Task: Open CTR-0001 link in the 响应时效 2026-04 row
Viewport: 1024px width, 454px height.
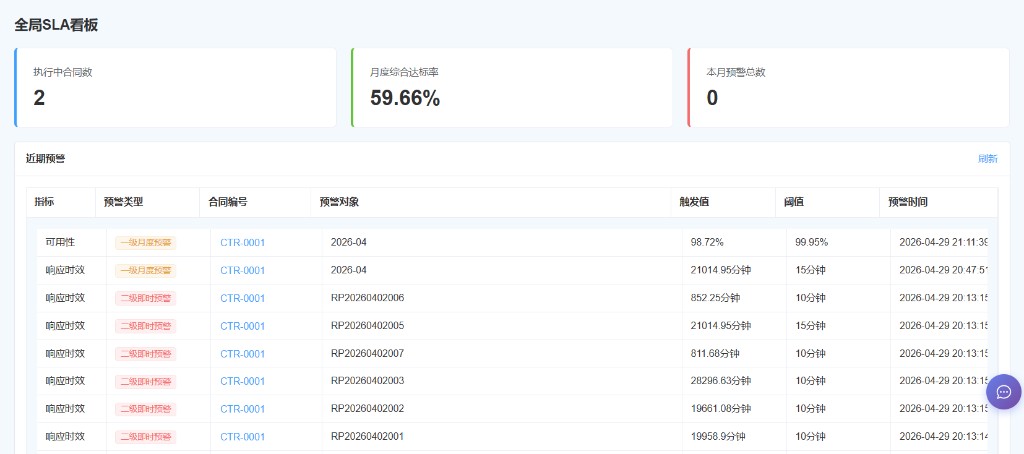Action: [242, 270]
